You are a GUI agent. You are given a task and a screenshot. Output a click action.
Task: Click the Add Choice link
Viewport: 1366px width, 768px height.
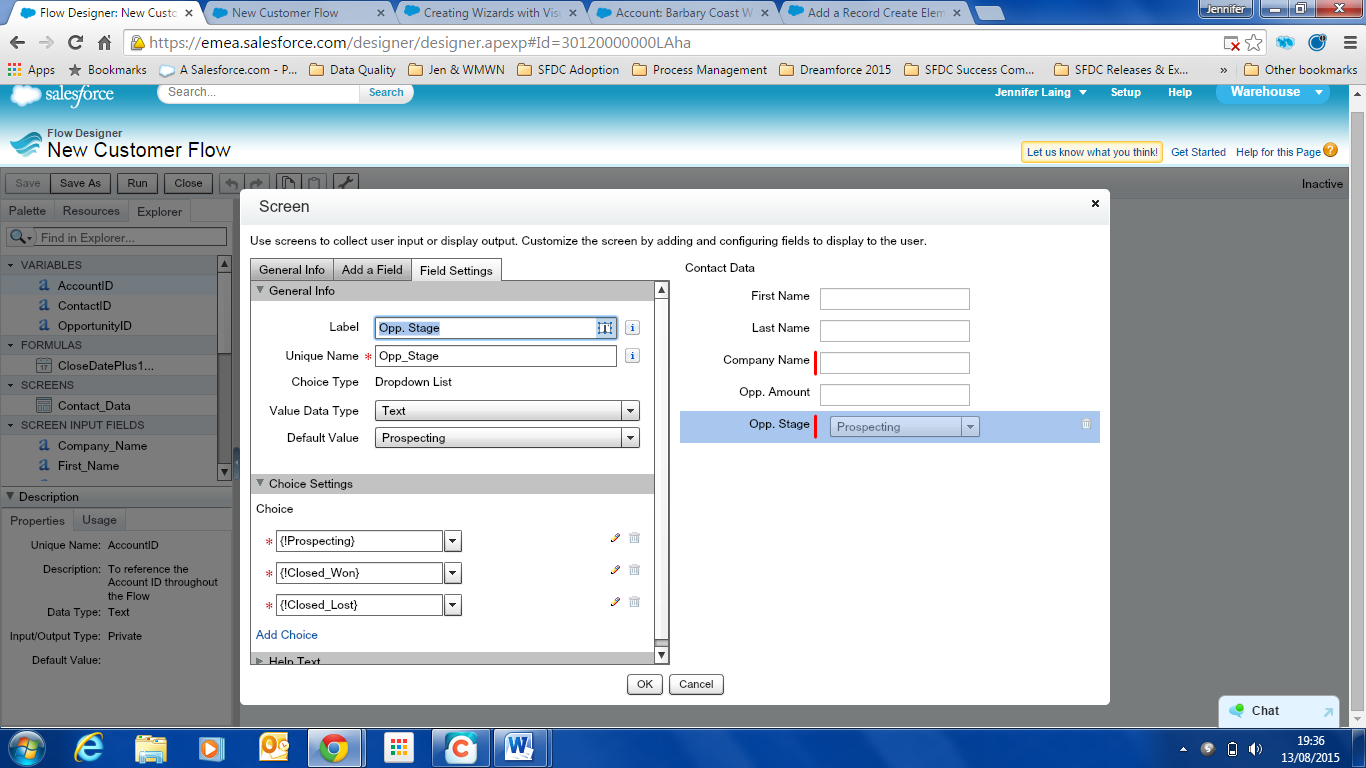[287, 635]
